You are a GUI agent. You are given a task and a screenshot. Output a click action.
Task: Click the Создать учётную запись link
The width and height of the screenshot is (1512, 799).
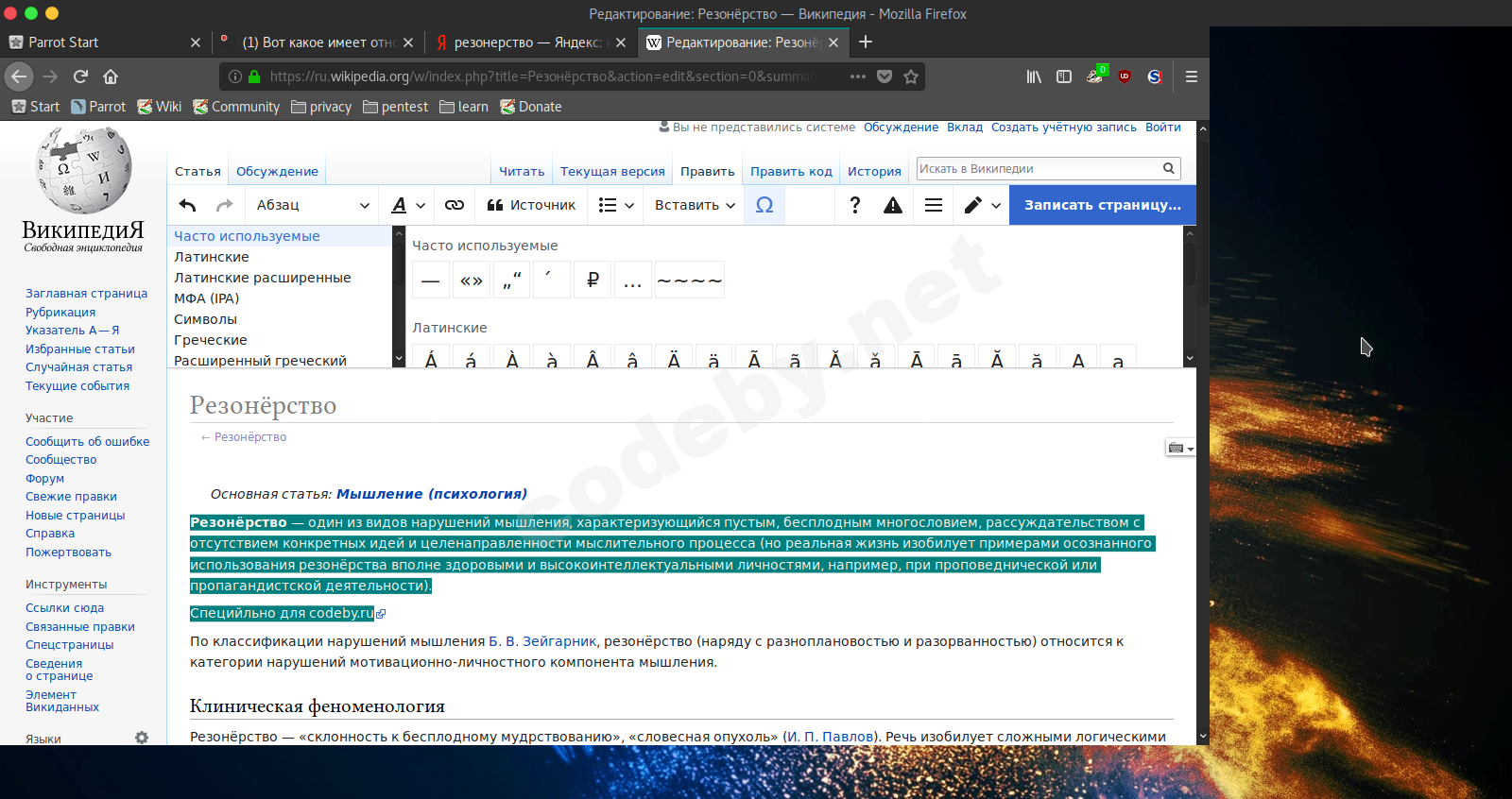(1063, 127)
